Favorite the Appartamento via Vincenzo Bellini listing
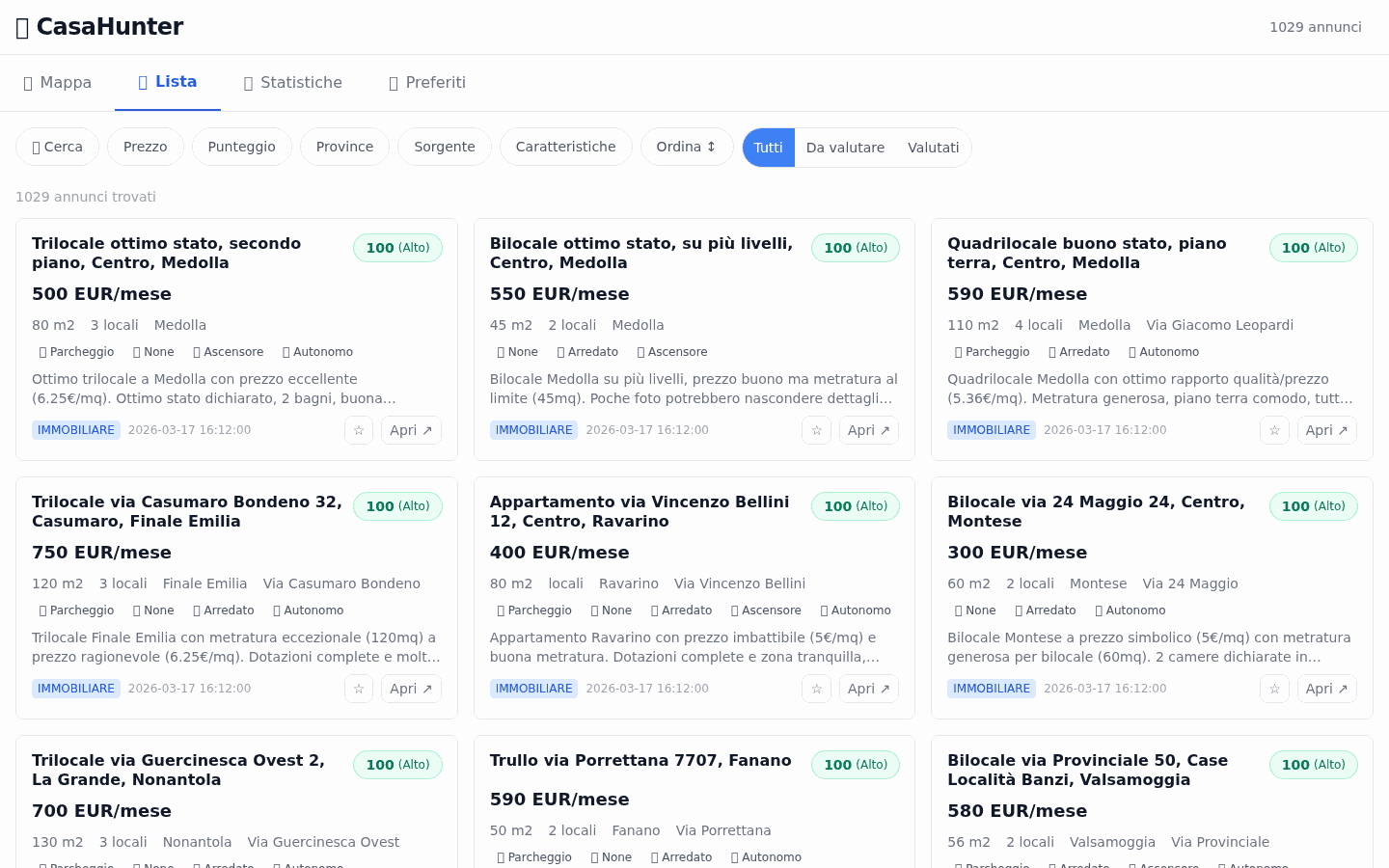Screen dimensions: 1389x868 pos(816,688)
